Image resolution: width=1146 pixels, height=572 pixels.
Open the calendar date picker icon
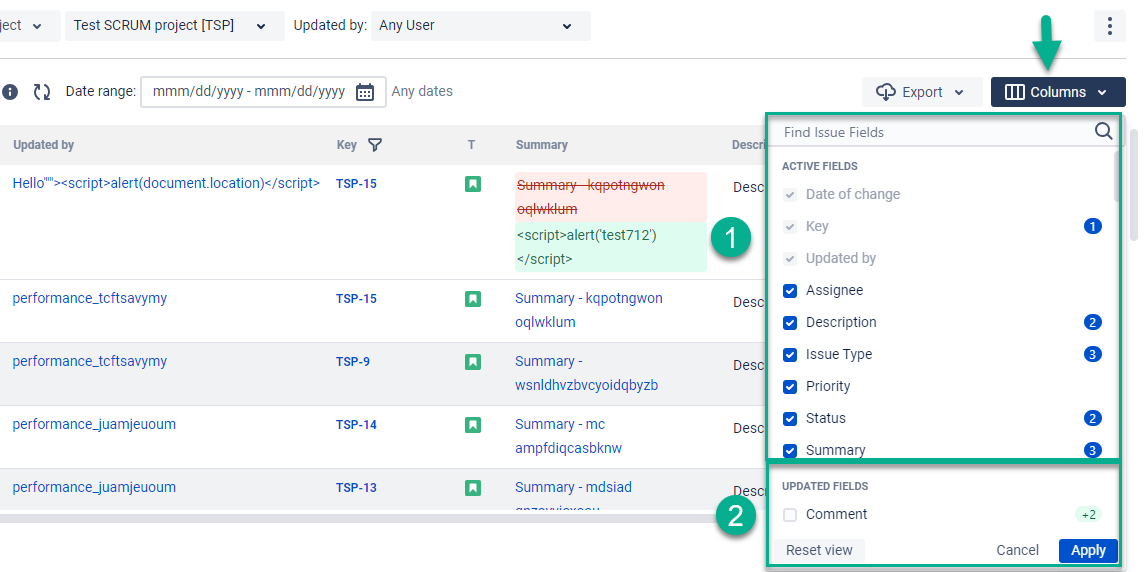[365, 92]
